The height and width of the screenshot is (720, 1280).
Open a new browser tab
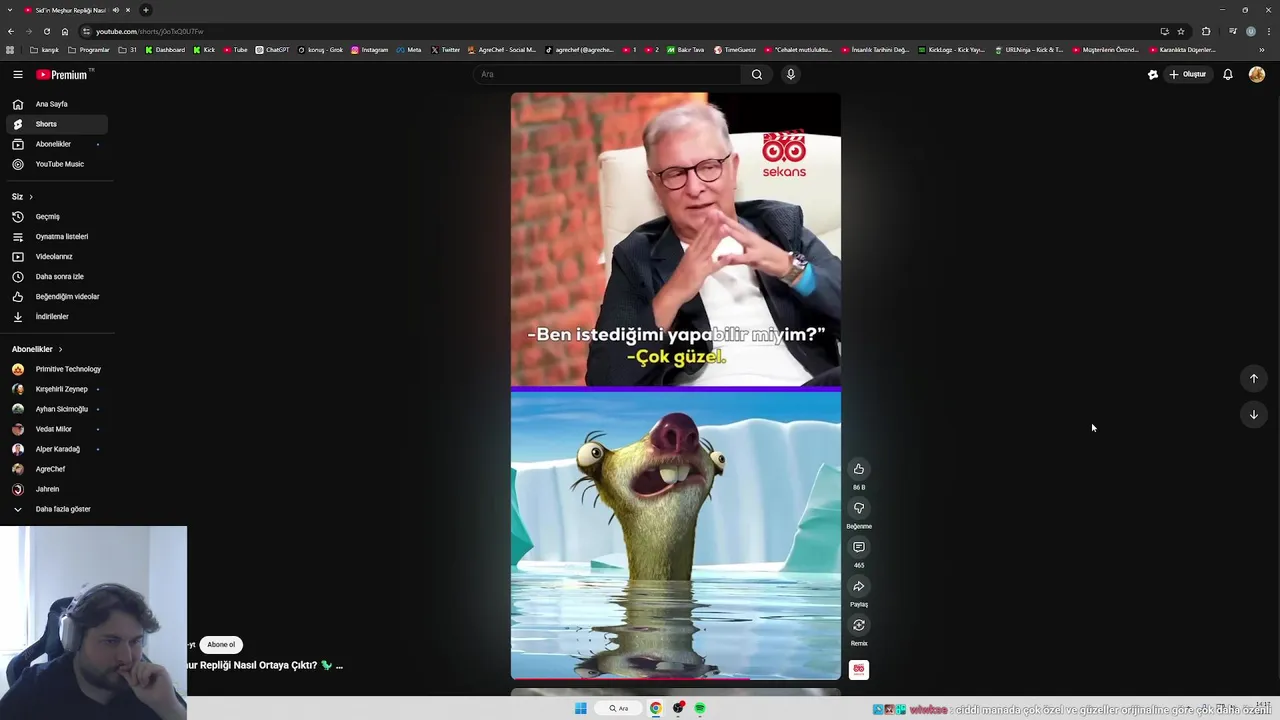[145, 10]
